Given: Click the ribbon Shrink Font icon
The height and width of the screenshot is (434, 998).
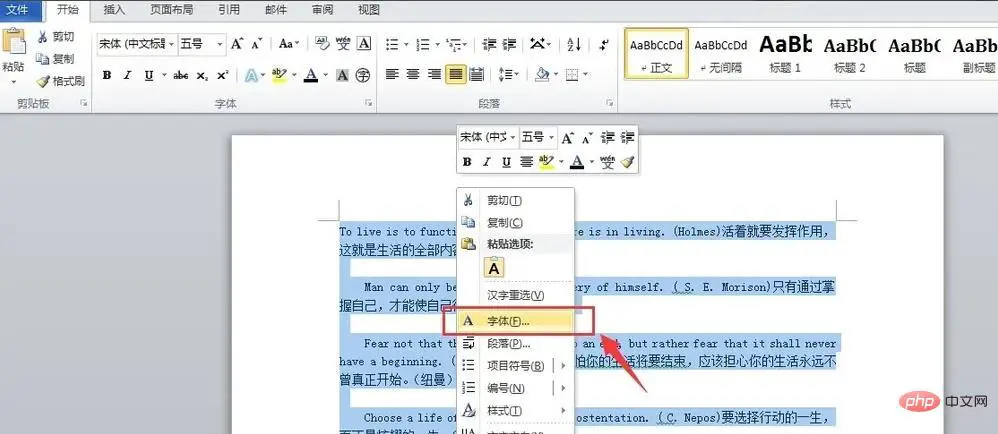Looking at the screenshot, I should click(x=257, y=44).
